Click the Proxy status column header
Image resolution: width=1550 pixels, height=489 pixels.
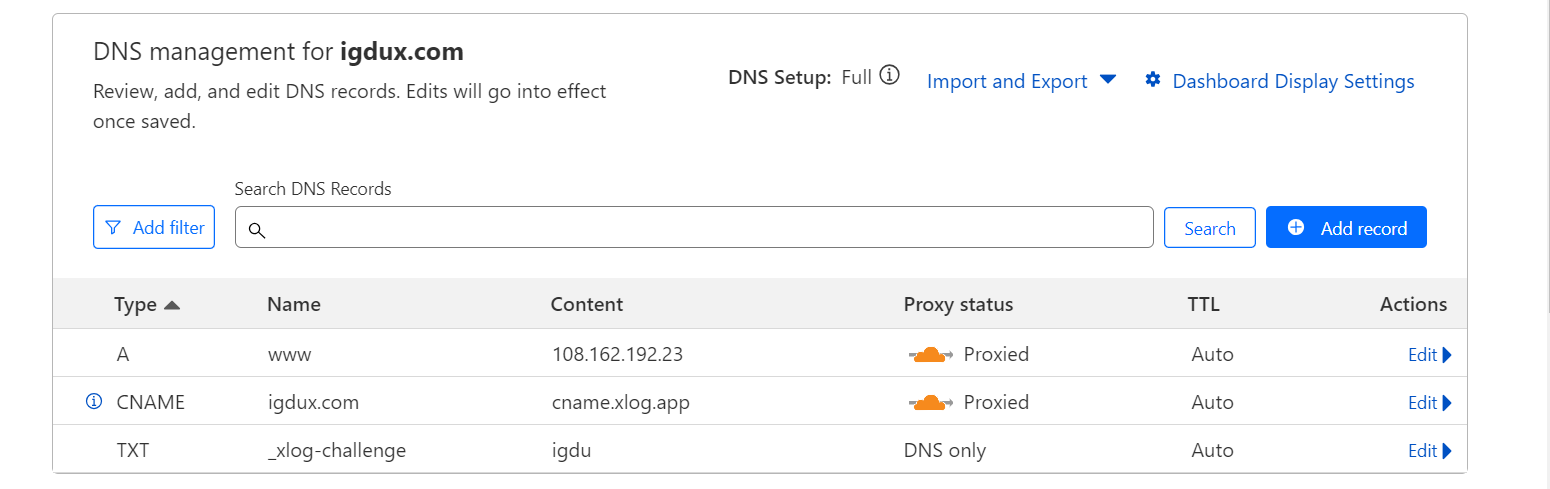click(x=958, y=305)
